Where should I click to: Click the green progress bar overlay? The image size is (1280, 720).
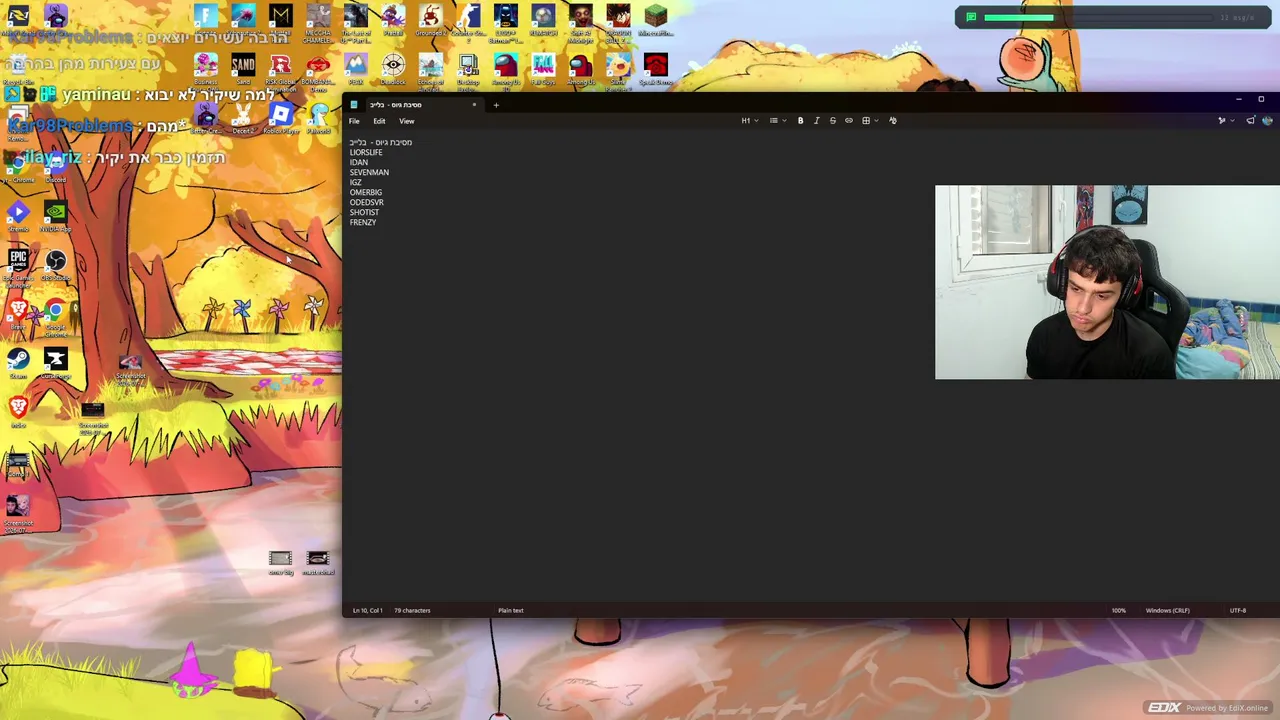click(1018, 17)
